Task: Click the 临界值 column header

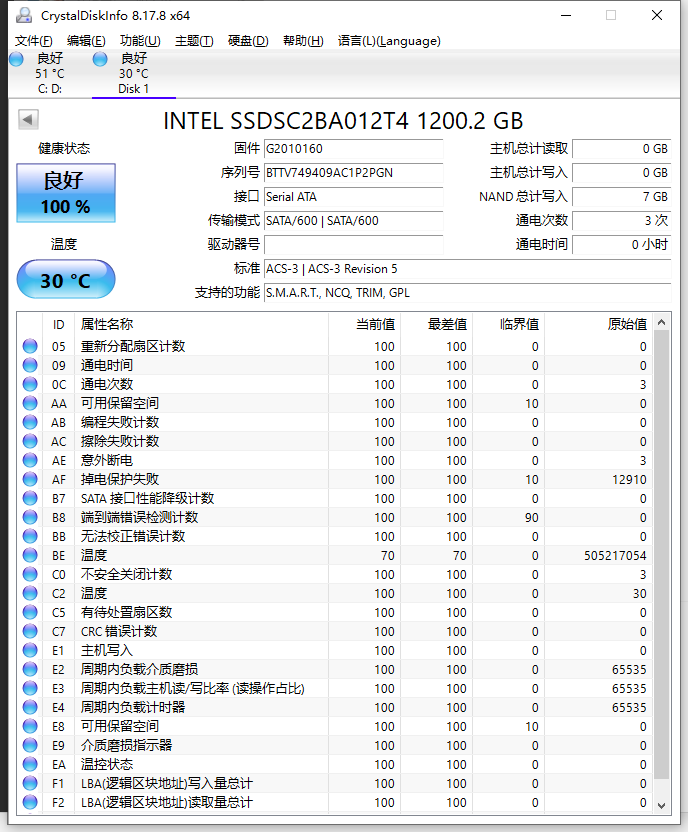Action: pyautogui.click(x=509, y=324)
